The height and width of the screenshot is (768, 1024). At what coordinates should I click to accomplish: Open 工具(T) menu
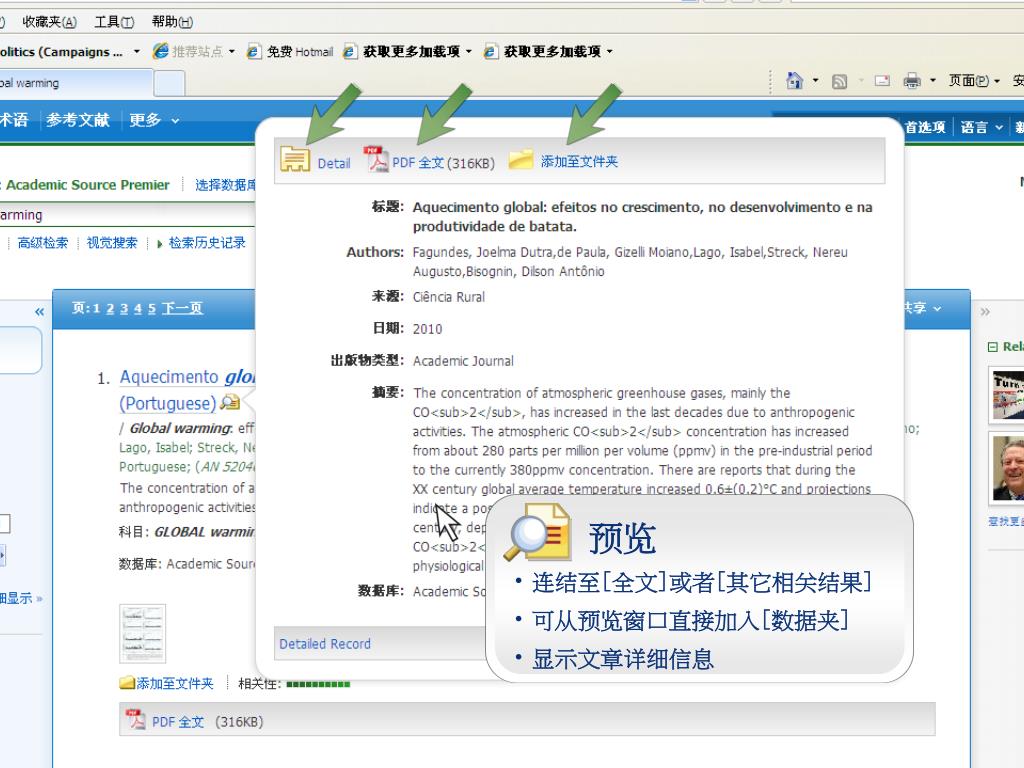click(114, 22)
